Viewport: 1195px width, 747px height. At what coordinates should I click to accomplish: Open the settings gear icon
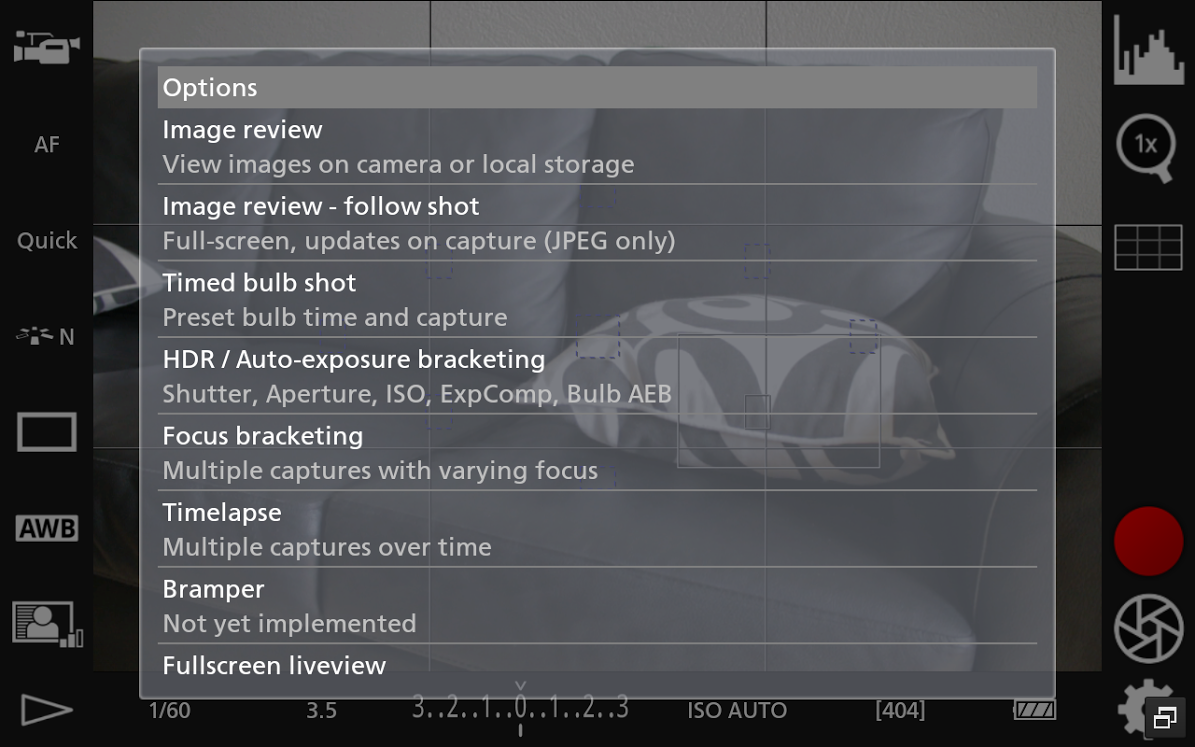pyautogui.click(x=1140, y=708)
